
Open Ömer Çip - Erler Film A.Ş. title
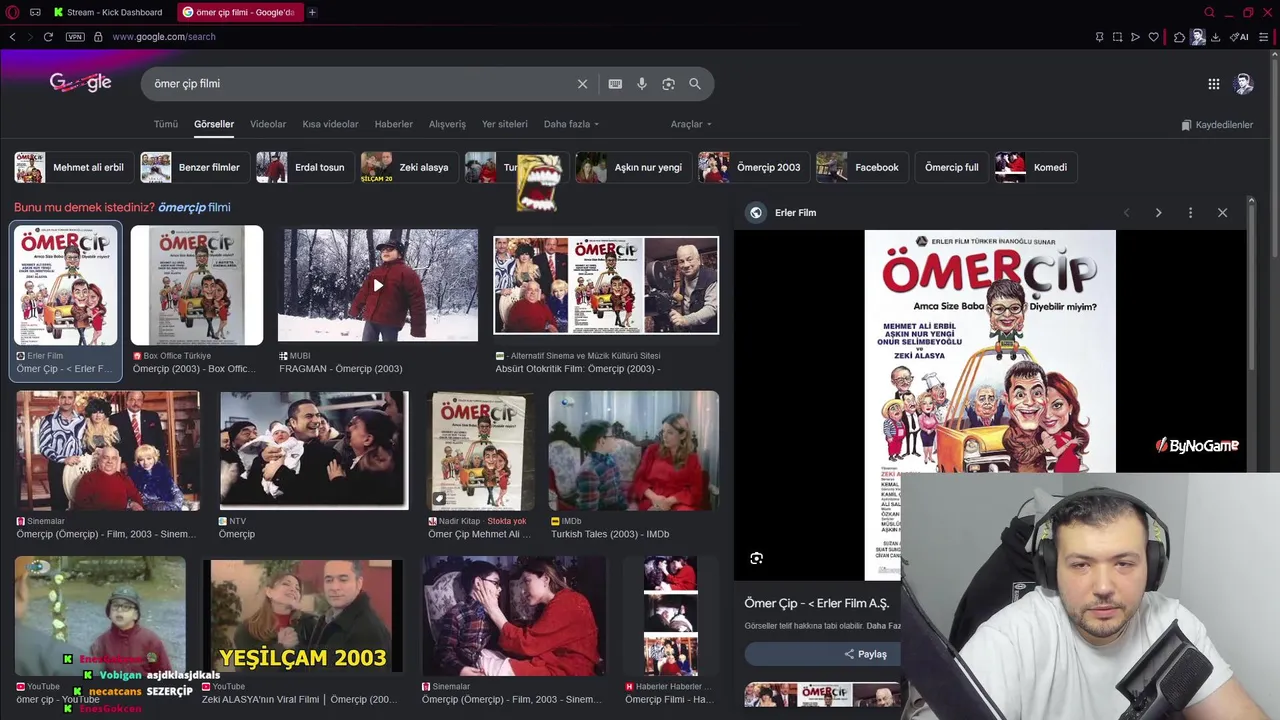tap(817, 603)
